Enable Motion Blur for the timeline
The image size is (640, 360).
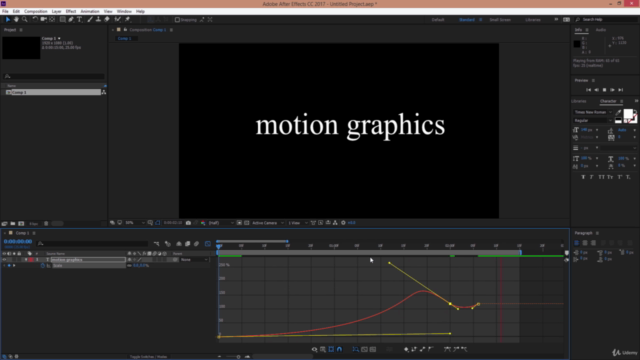(x=196, y=244)
